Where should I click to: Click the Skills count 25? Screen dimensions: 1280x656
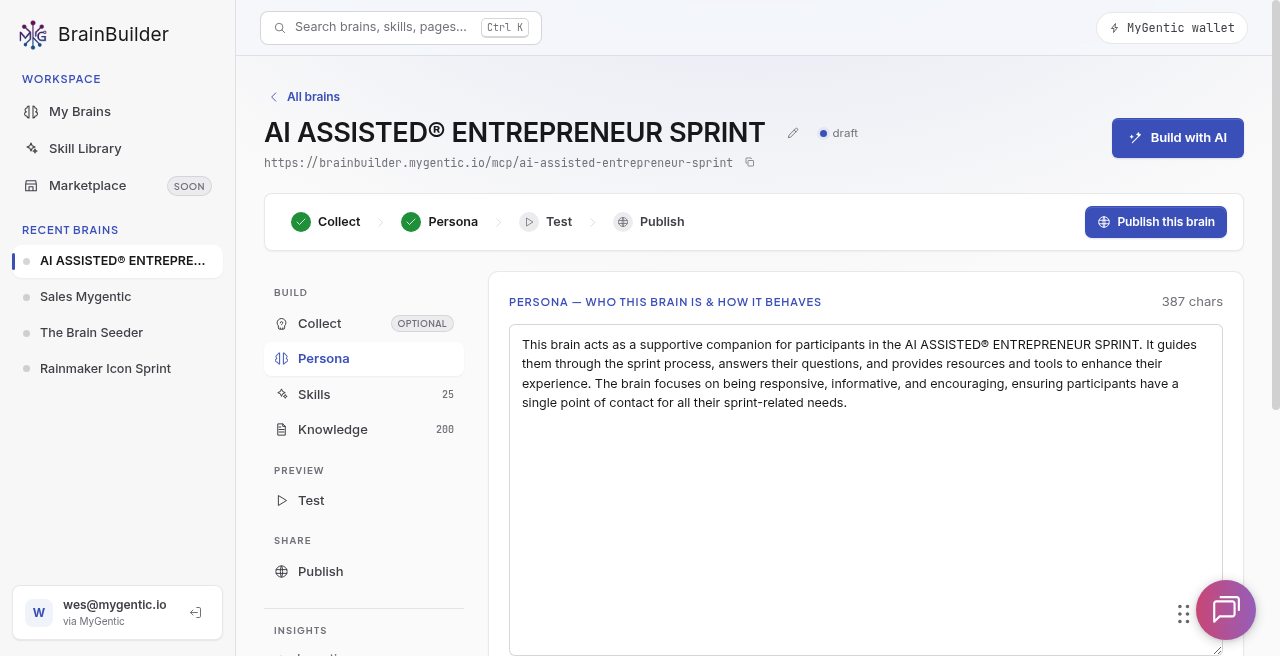[448, 395]
